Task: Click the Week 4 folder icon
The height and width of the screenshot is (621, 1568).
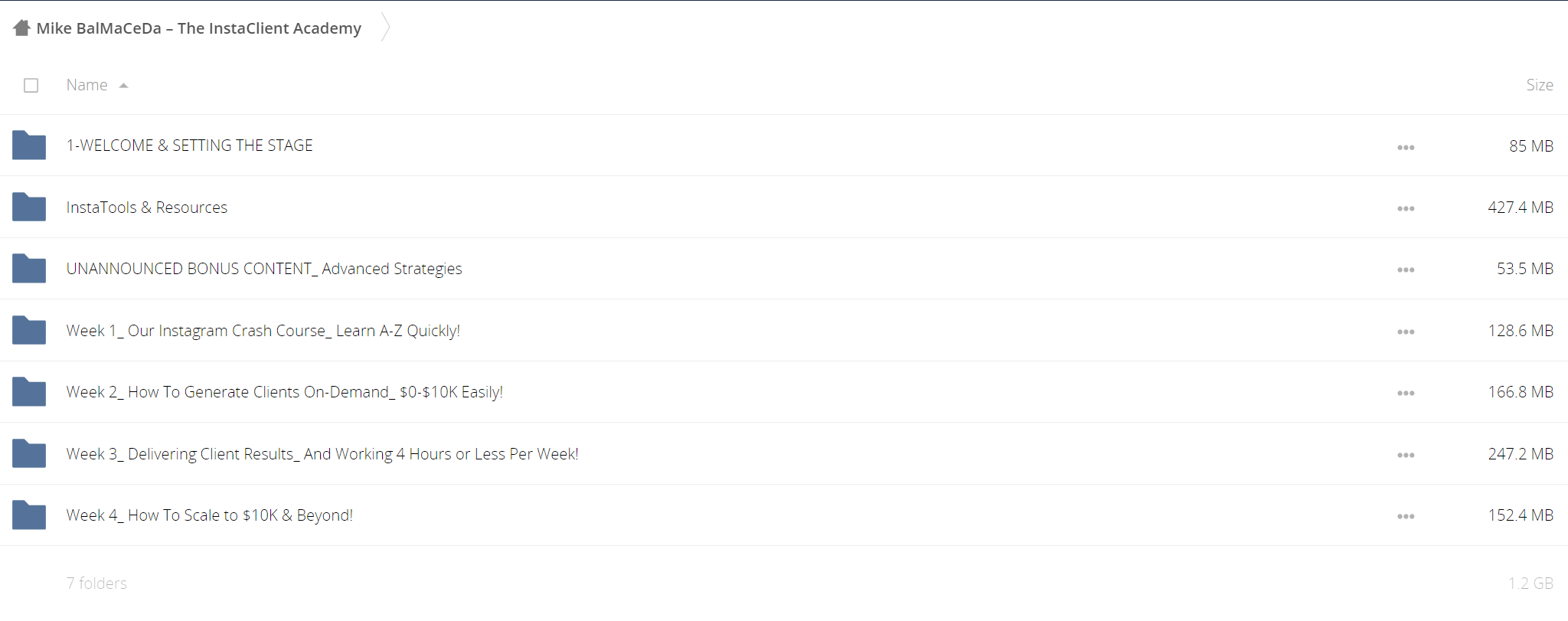Action: click(x=29, y=515)
